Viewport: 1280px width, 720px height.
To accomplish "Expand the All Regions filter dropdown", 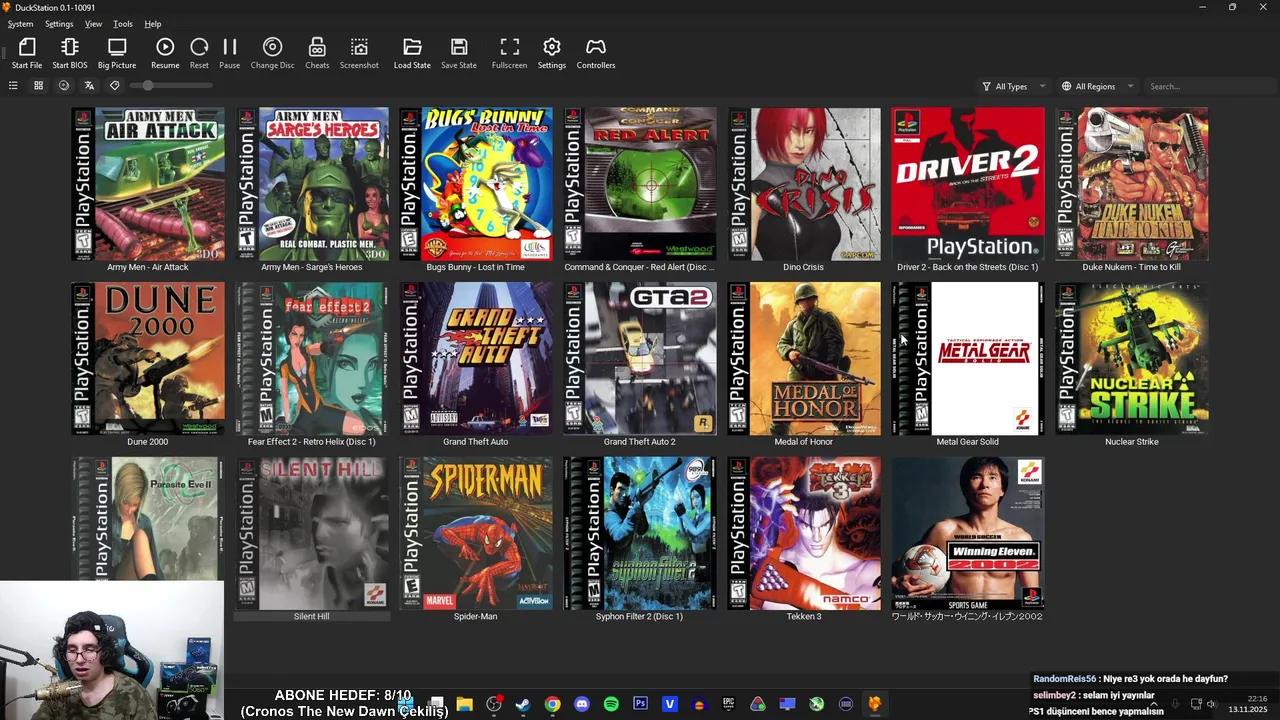I will click(x=1097, y=86).
